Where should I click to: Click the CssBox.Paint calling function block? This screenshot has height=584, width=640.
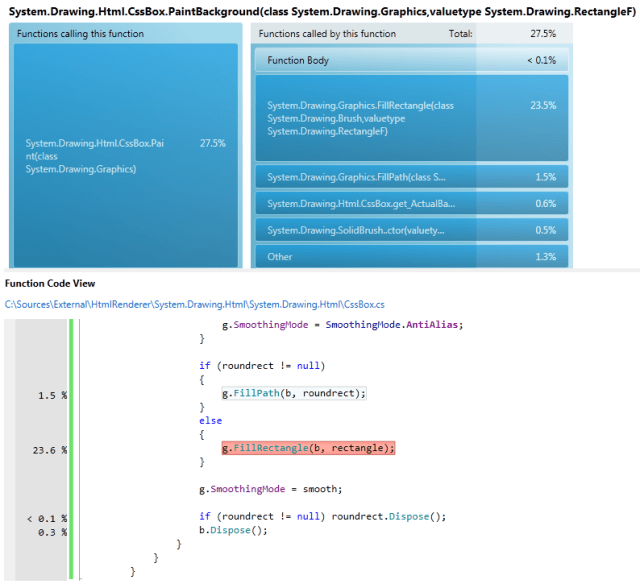(x=125, y=155)
